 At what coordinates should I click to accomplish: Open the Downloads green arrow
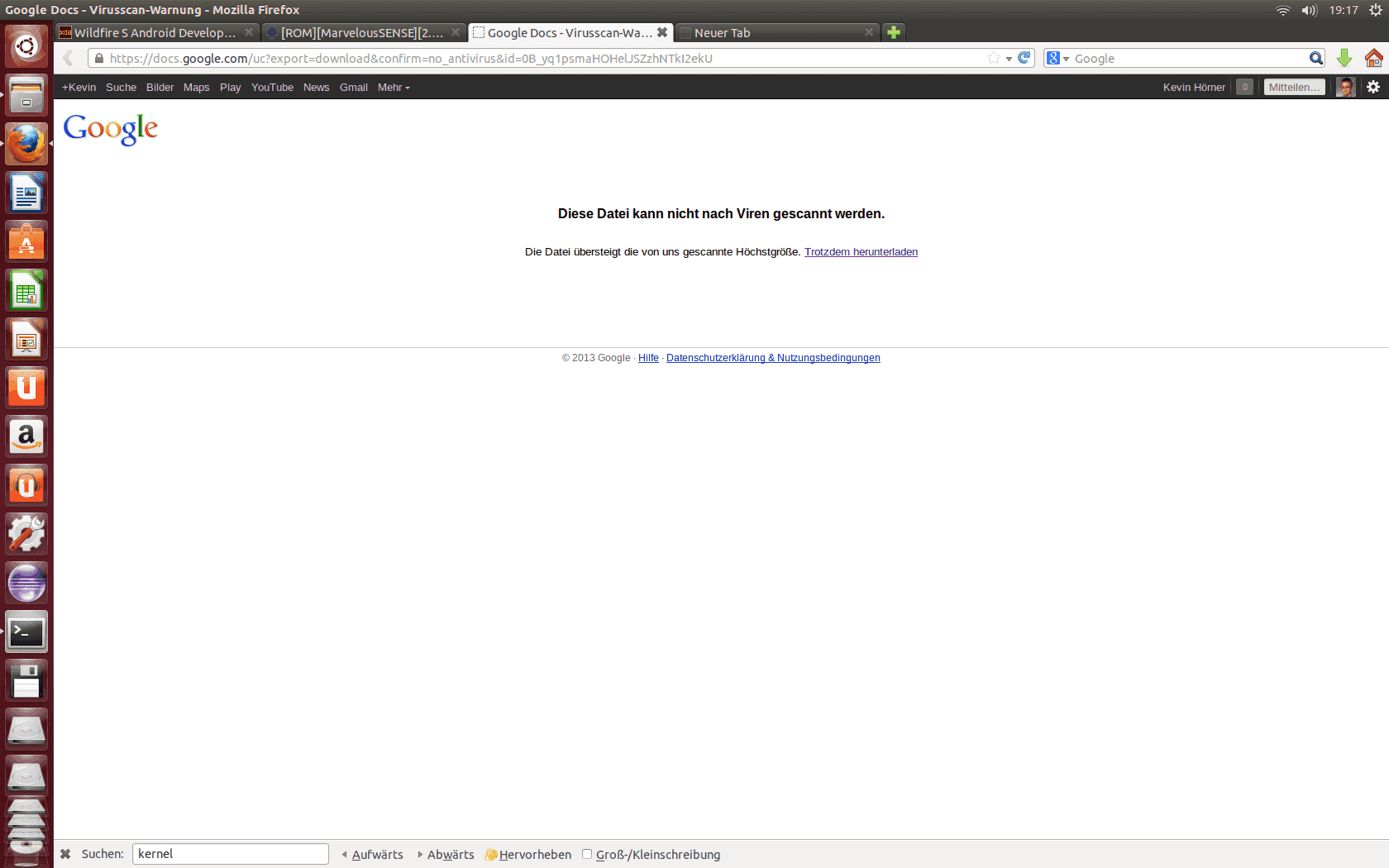coord(1344,58)
